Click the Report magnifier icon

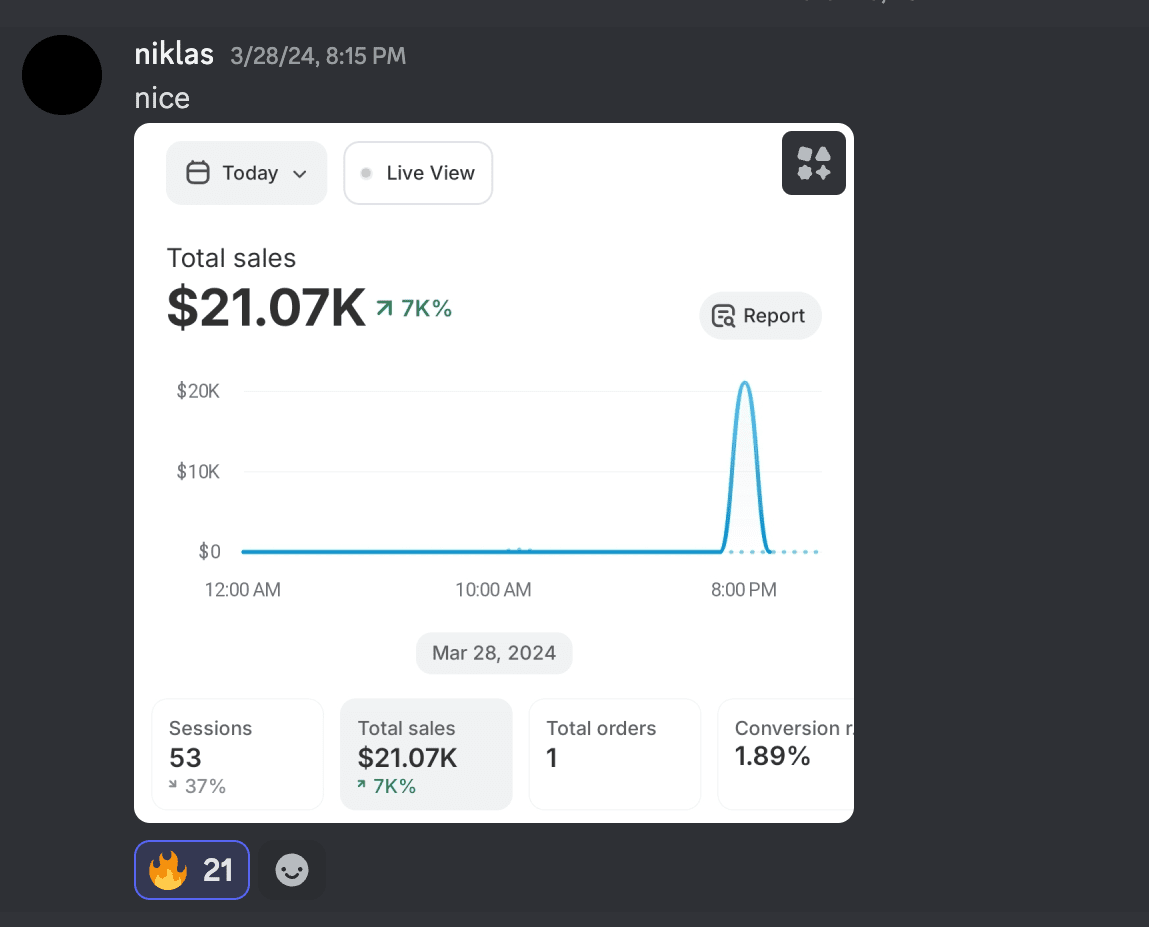(723, 316)
